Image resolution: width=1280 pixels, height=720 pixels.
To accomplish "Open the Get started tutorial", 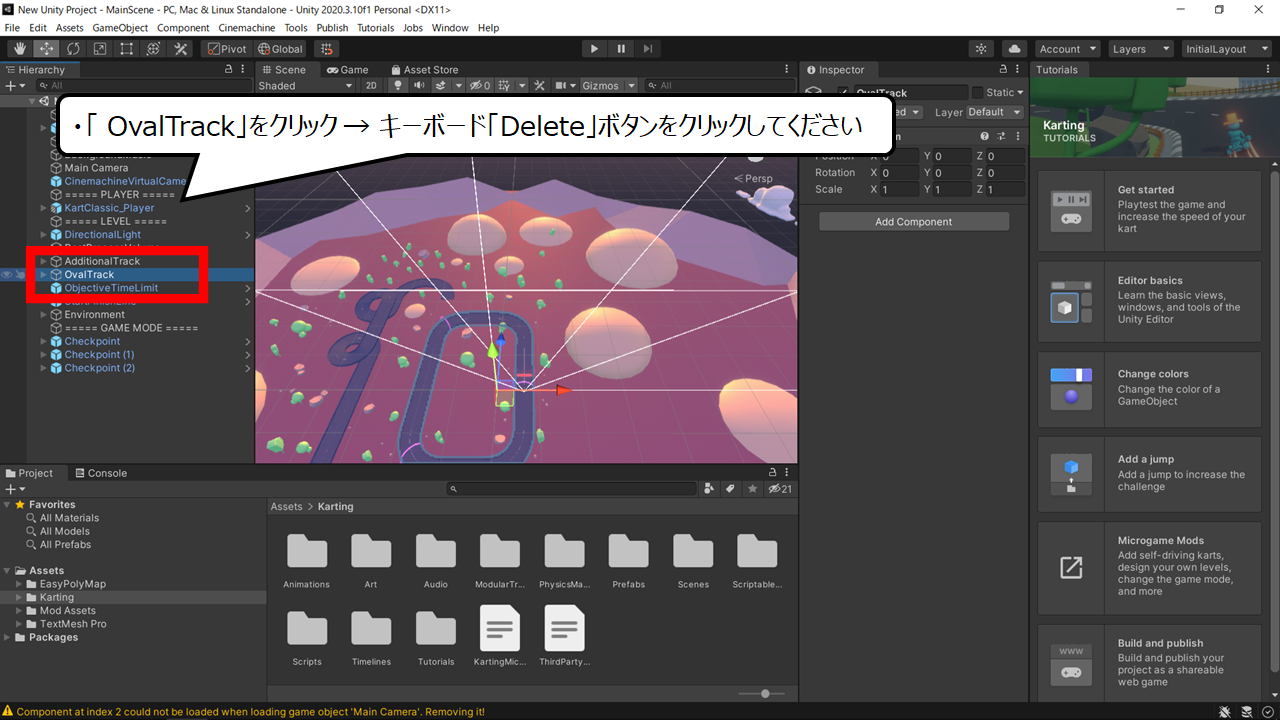I will (1150, 210).
